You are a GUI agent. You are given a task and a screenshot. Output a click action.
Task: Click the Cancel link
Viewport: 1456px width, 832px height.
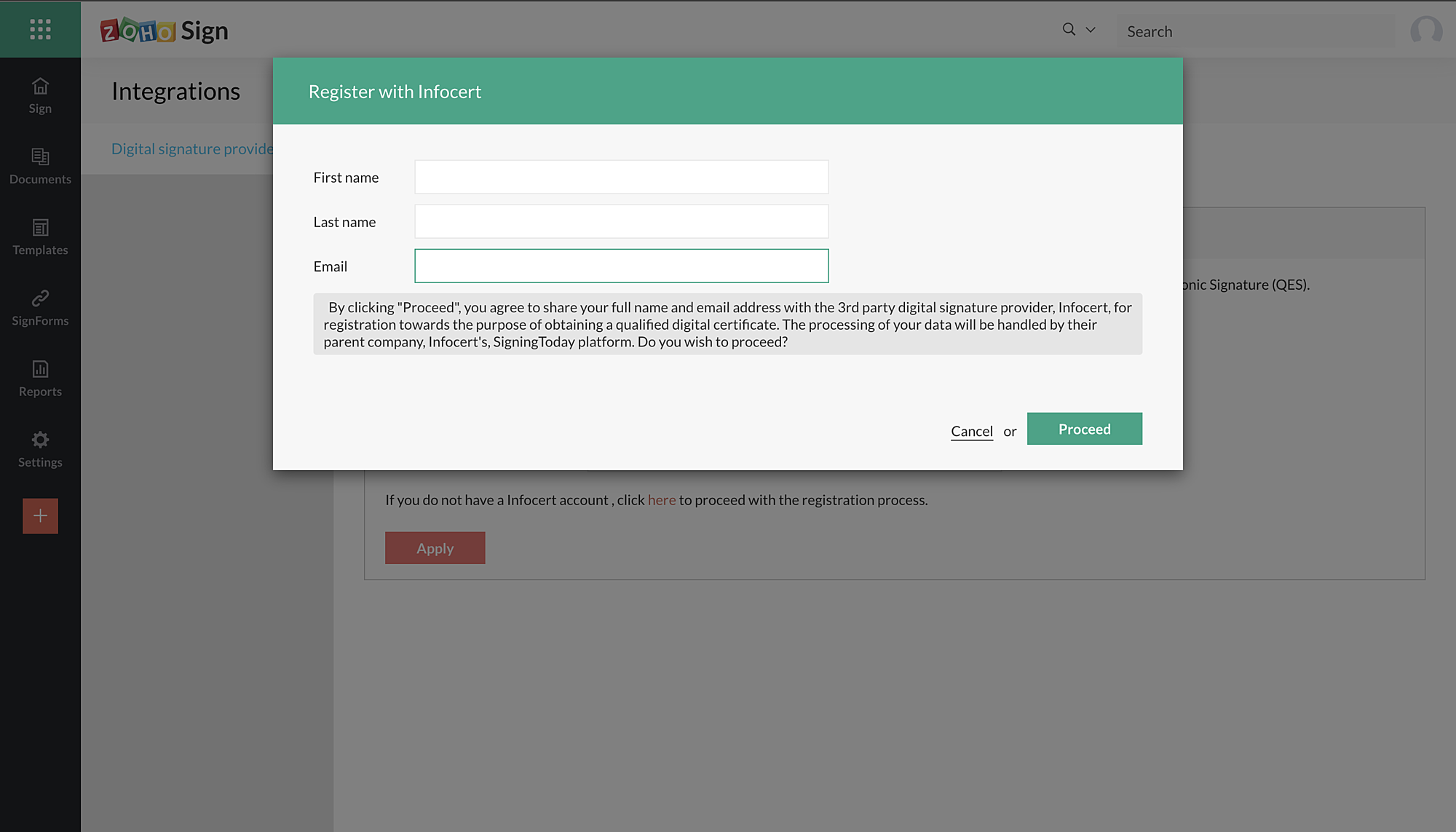tap(971, 431)
